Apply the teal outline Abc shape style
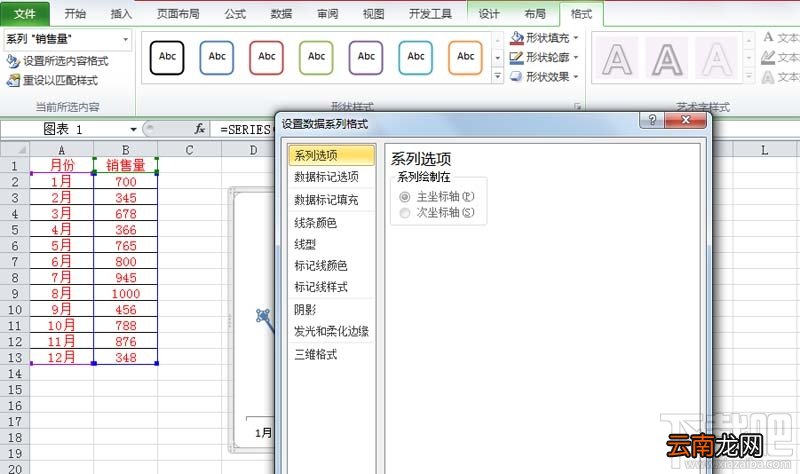Screen dimensions: 800x474 [x=415, y=58]
